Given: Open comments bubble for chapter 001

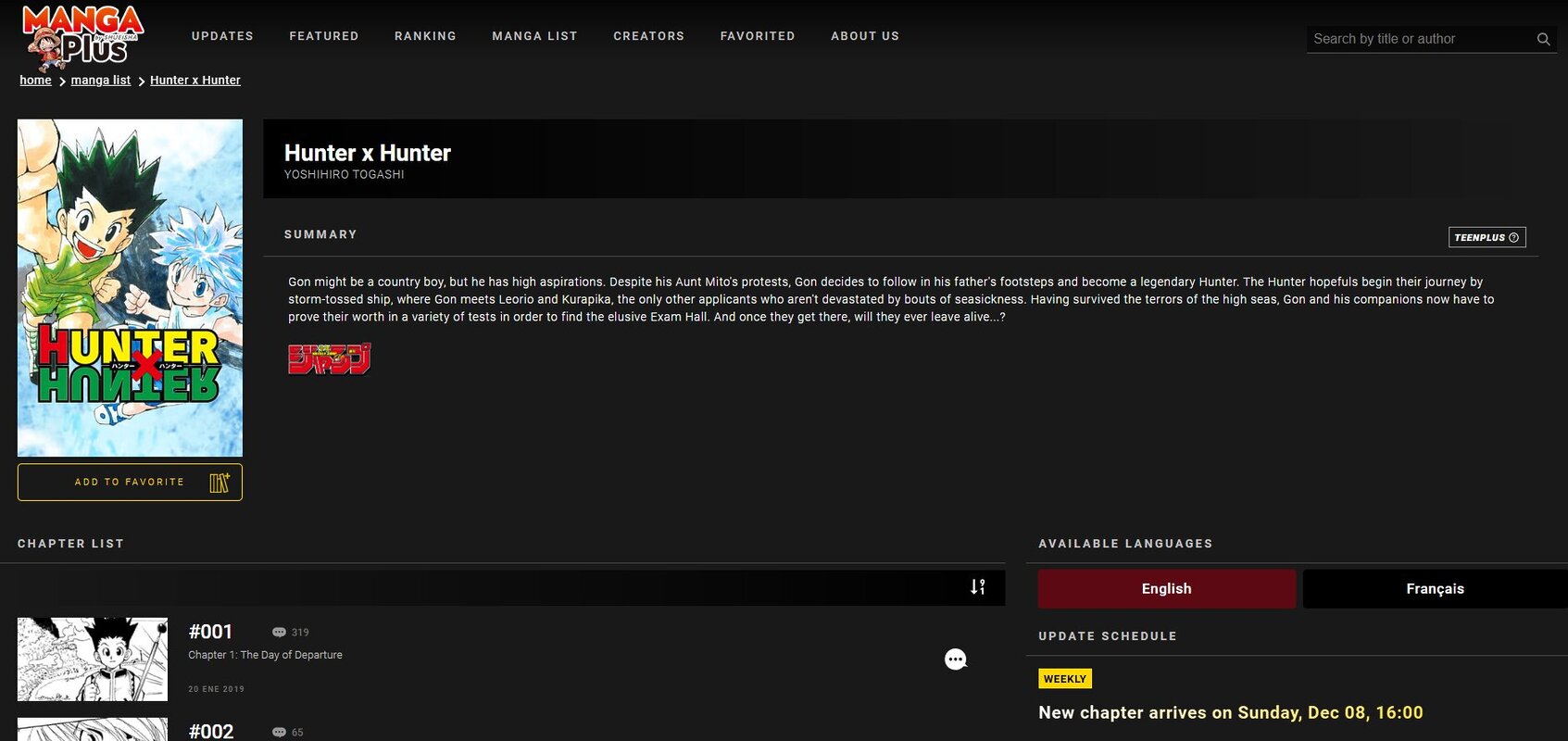Looking at the screenshot, I should 955,659.
